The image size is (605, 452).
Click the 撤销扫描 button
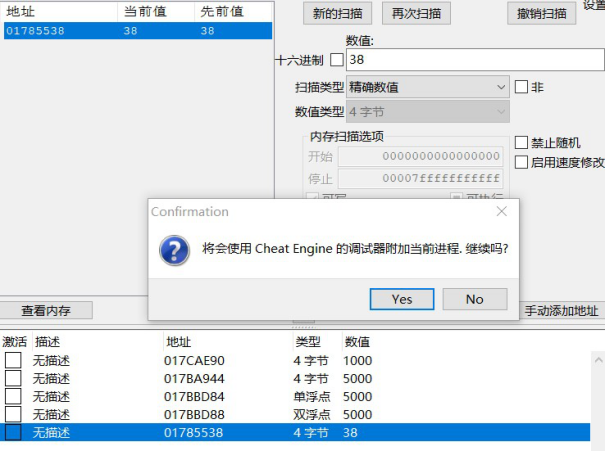[x=542, y=14]
